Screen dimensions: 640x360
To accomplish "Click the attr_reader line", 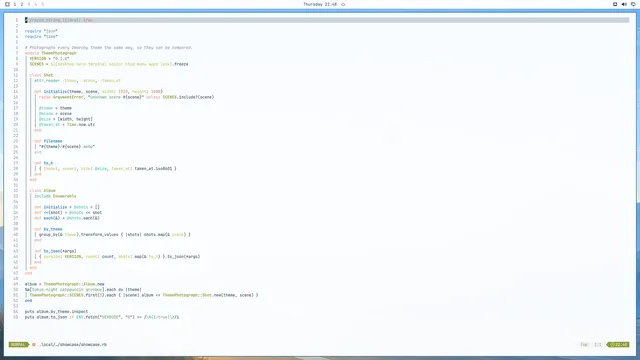I will pyautogui.click(x=78, y=80).
